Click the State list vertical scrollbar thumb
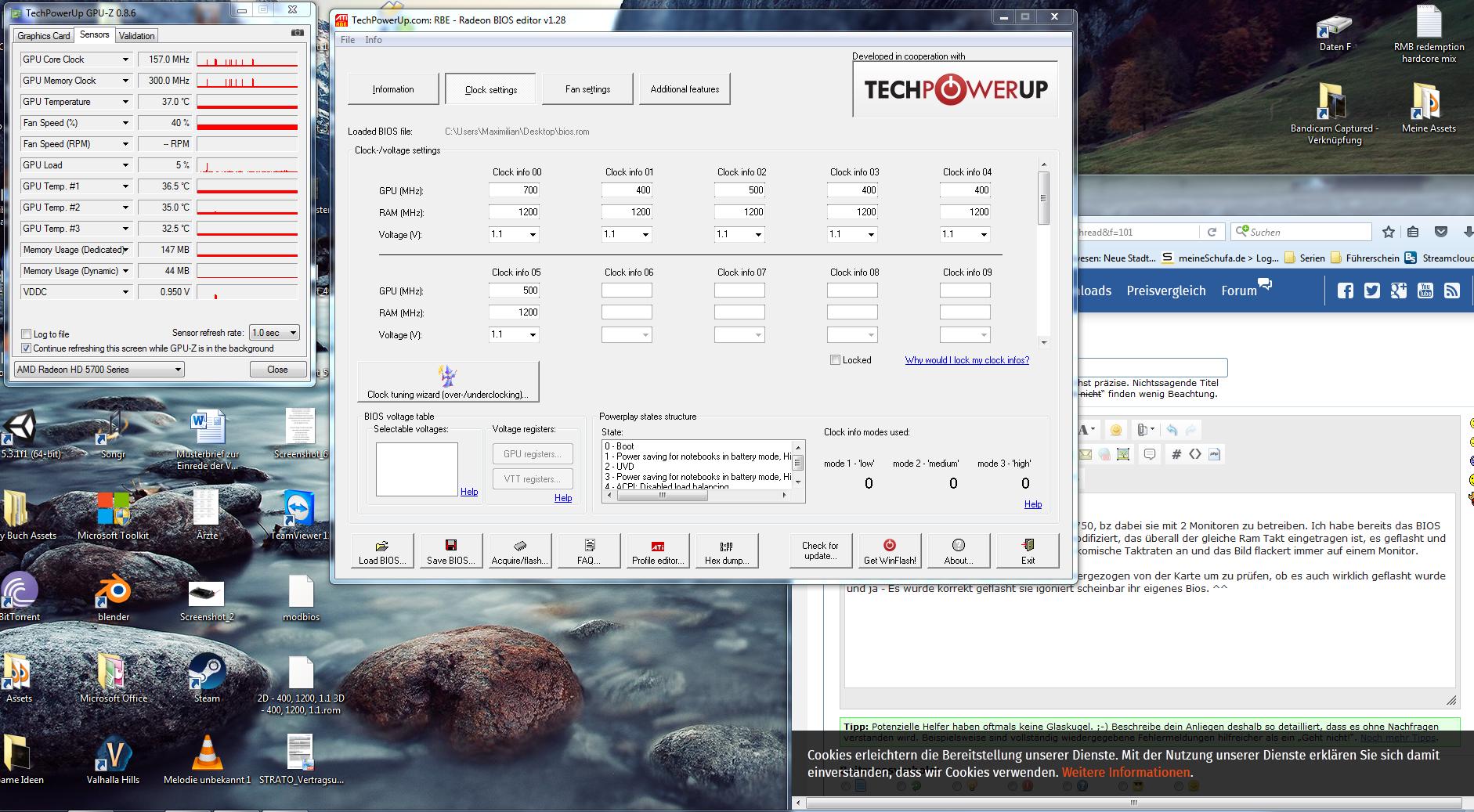This screenshot has height=812, width=1474. [798, 463]
